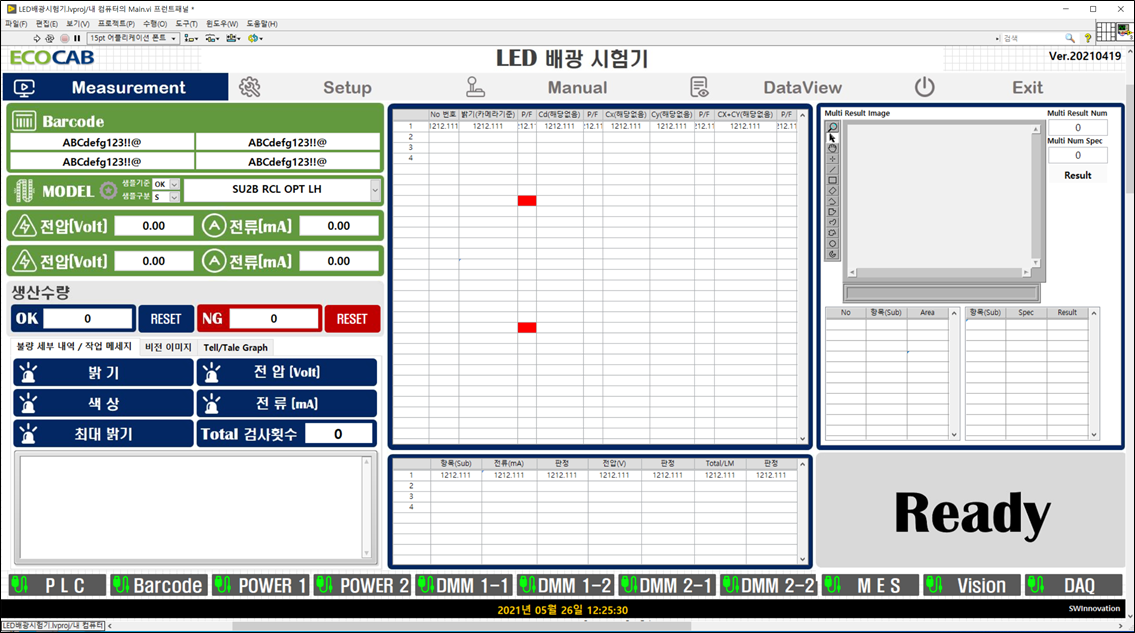Viewport: 1135px width, 633px height.
Task: Pick the hand pan tool
Action: tap(832, 148)
